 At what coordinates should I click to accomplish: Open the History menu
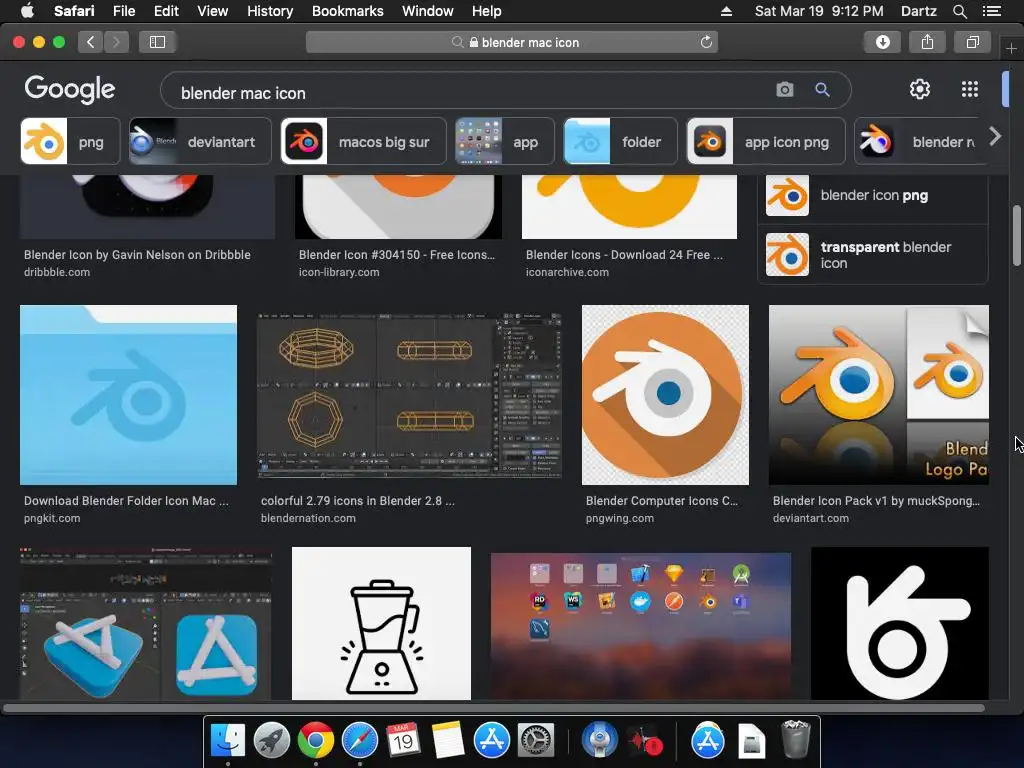click(x=270, y=11)
